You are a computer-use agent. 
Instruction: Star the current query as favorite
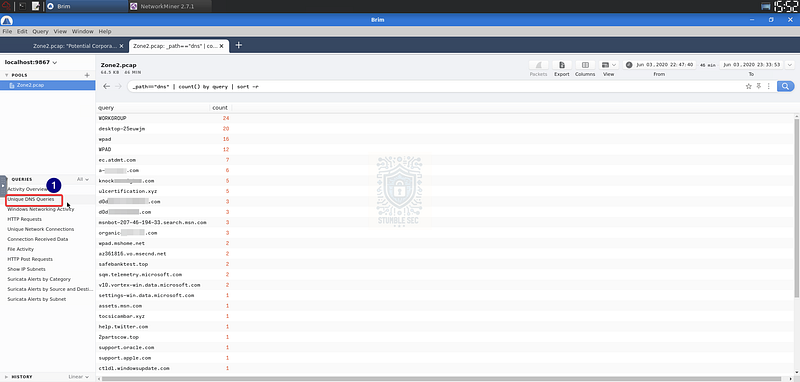(x=749, y=86)
